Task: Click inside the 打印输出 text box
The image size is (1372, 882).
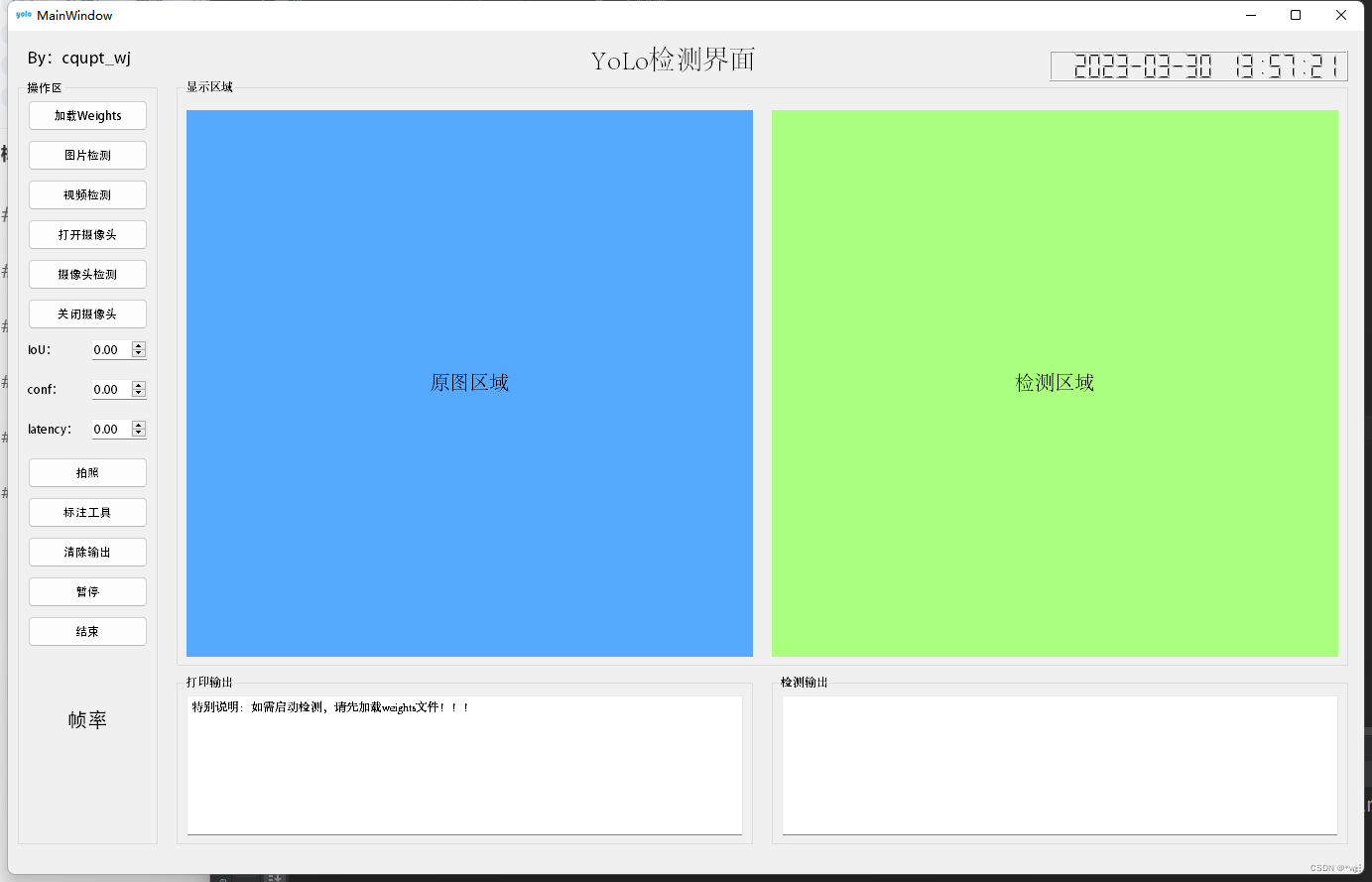Action: click(x=464, y=766)
